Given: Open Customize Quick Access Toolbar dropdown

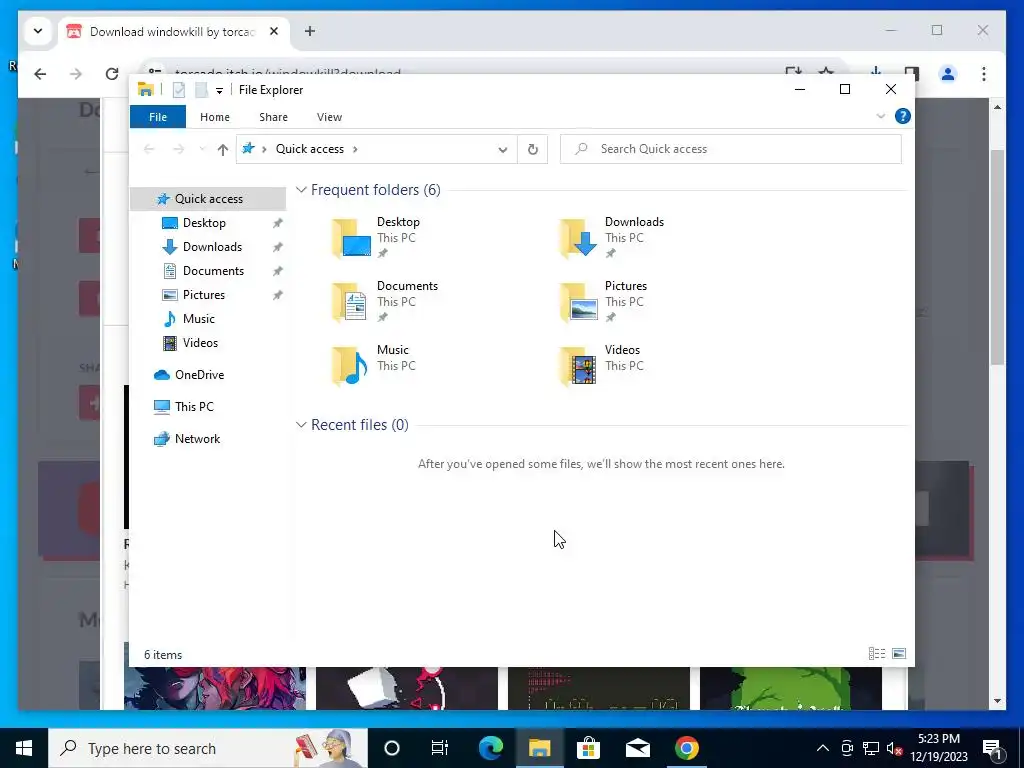Looking at the screenshot, I should click(219, 91).
